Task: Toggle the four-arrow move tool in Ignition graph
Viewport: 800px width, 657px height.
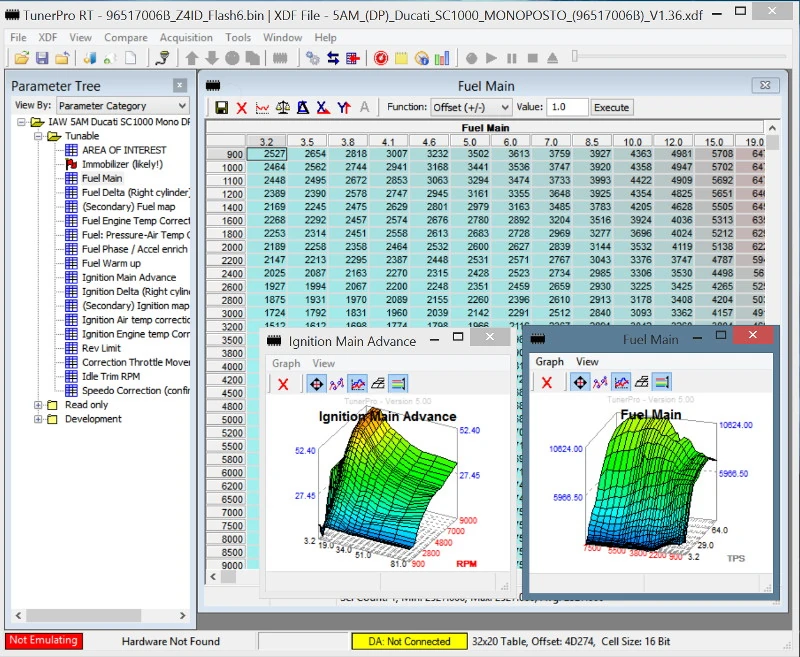Action: point(317,383)
